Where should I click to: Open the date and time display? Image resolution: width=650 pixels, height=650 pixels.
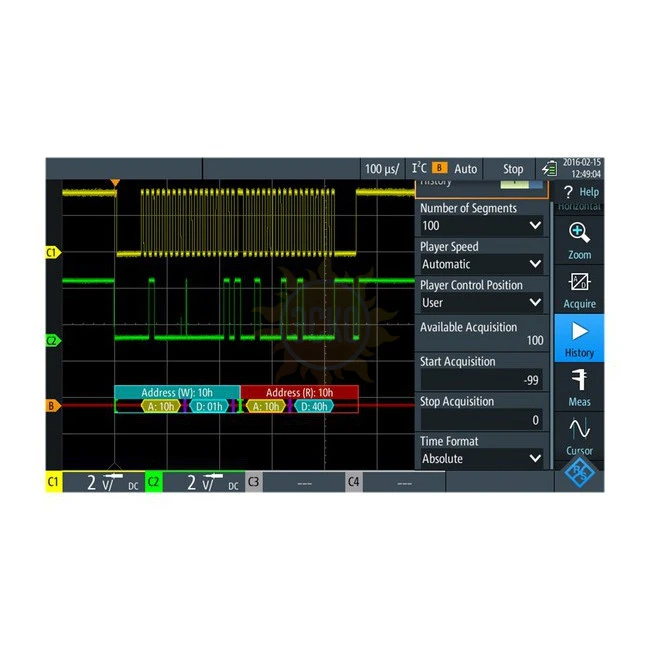pyautogui.click(x=582, y=168)
